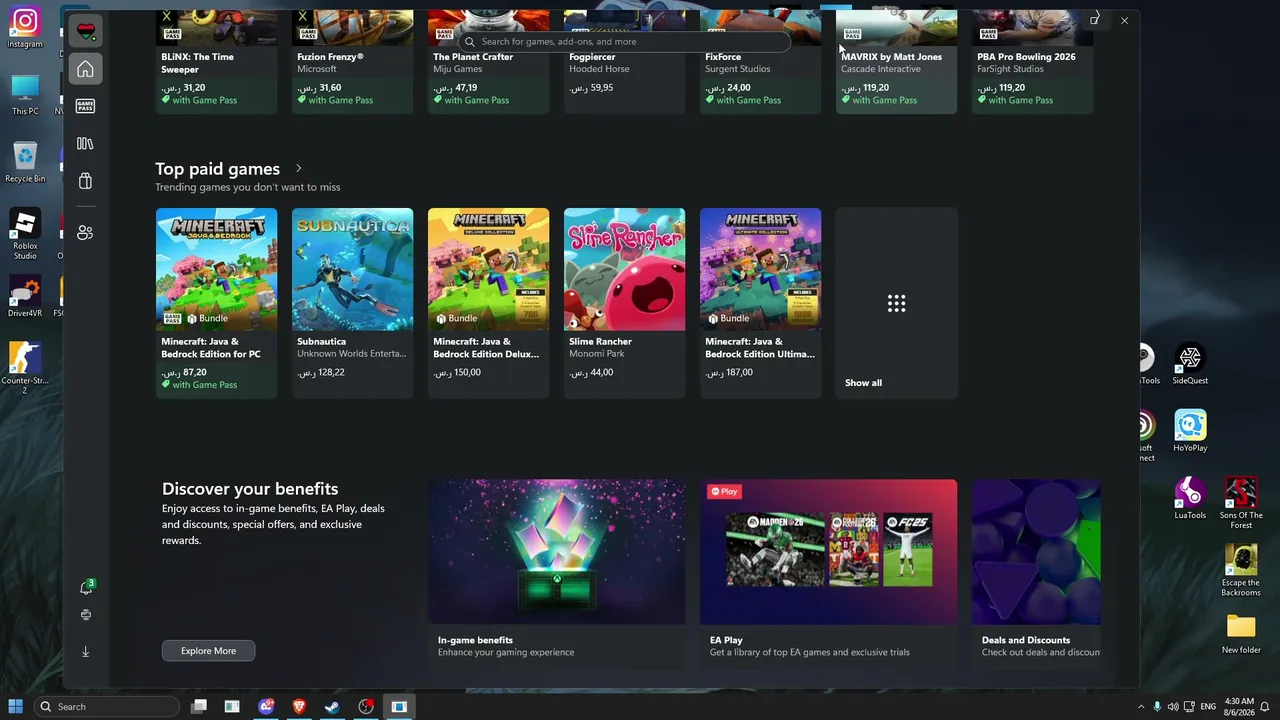Select the Driver4VR desktop shortcut

25,298
